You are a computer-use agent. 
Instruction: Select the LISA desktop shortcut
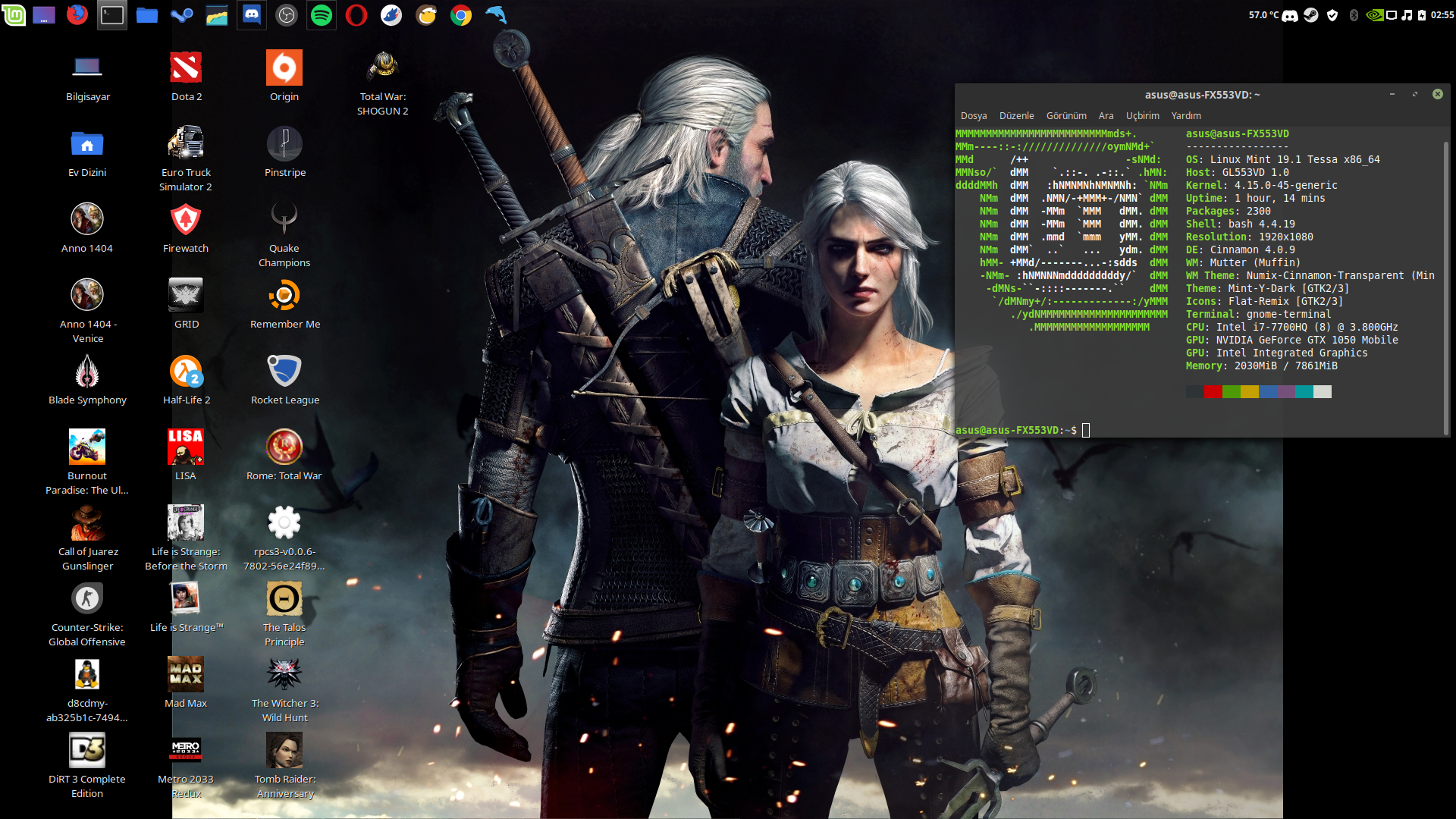(x=186, y=455)
